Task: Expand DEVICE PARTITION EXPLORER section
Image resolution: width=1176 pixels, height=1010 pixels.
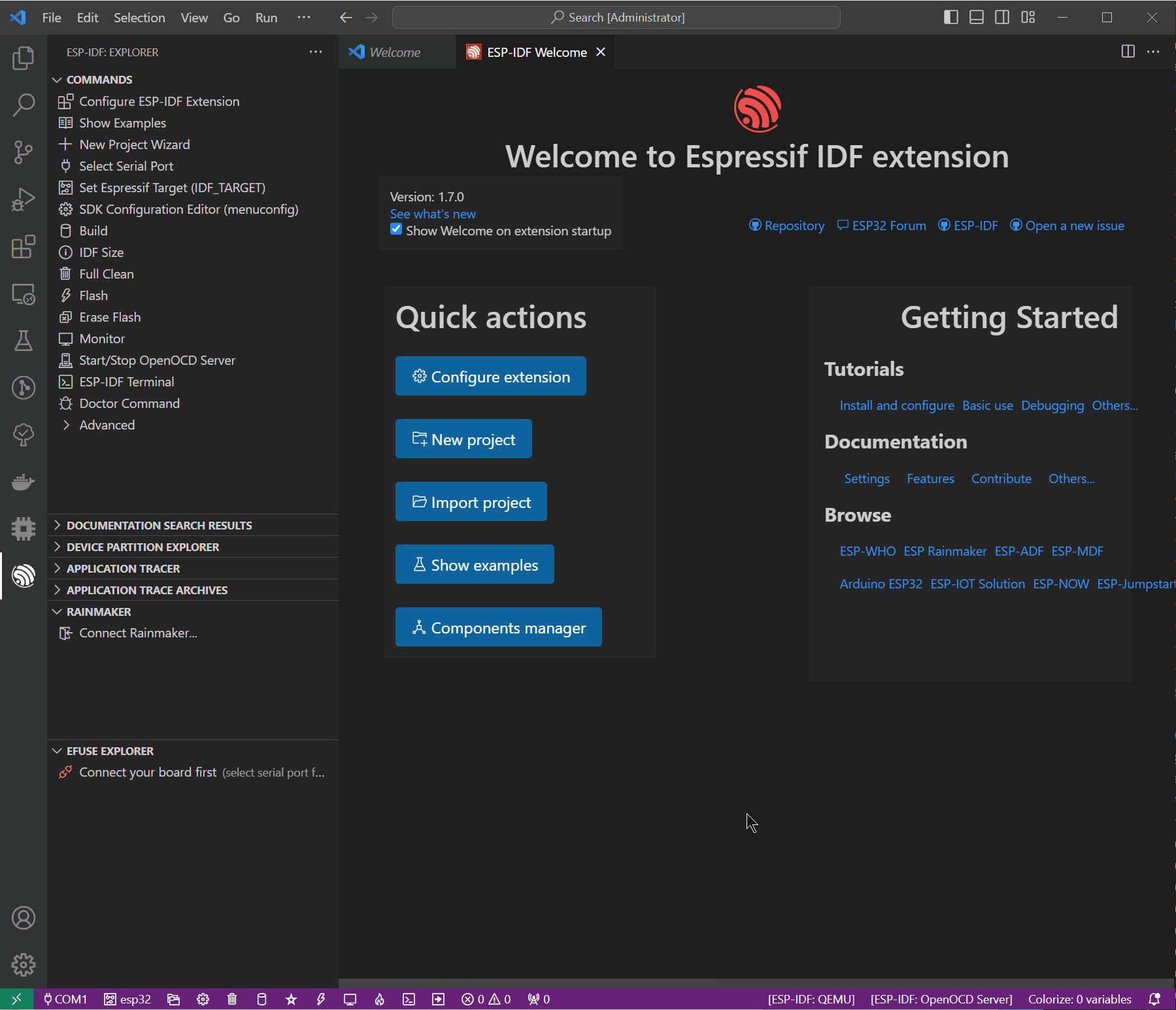Action: tap(193, 547)
